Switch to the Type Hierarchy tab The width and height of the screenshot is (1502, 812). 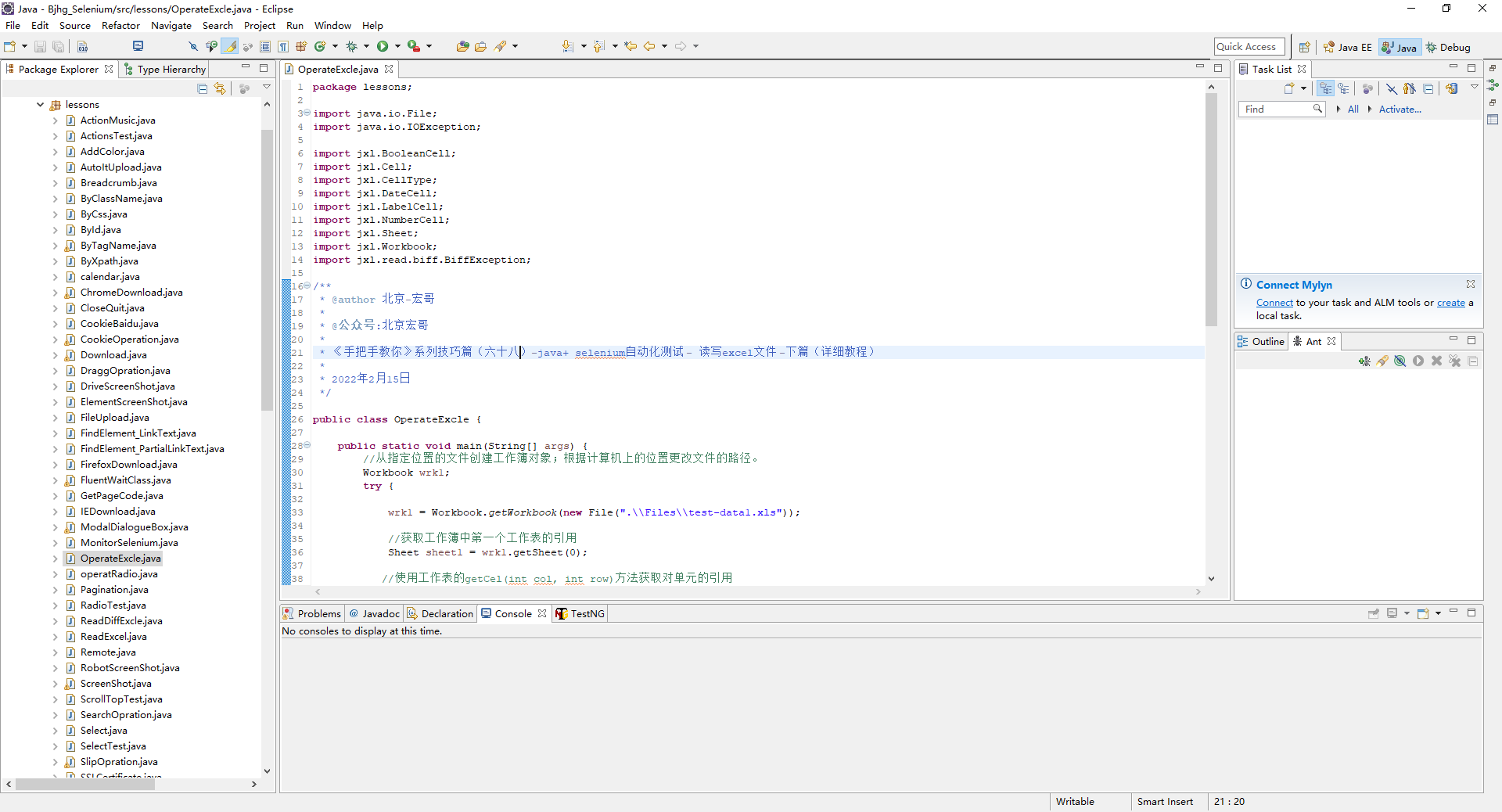coord(164,69)
